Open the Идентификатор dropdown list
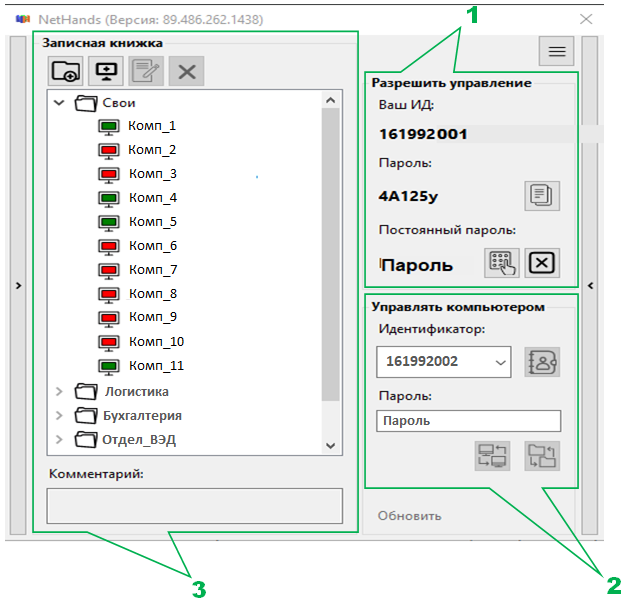The height and width of the screenshot is (610, 638). [499, 362]
